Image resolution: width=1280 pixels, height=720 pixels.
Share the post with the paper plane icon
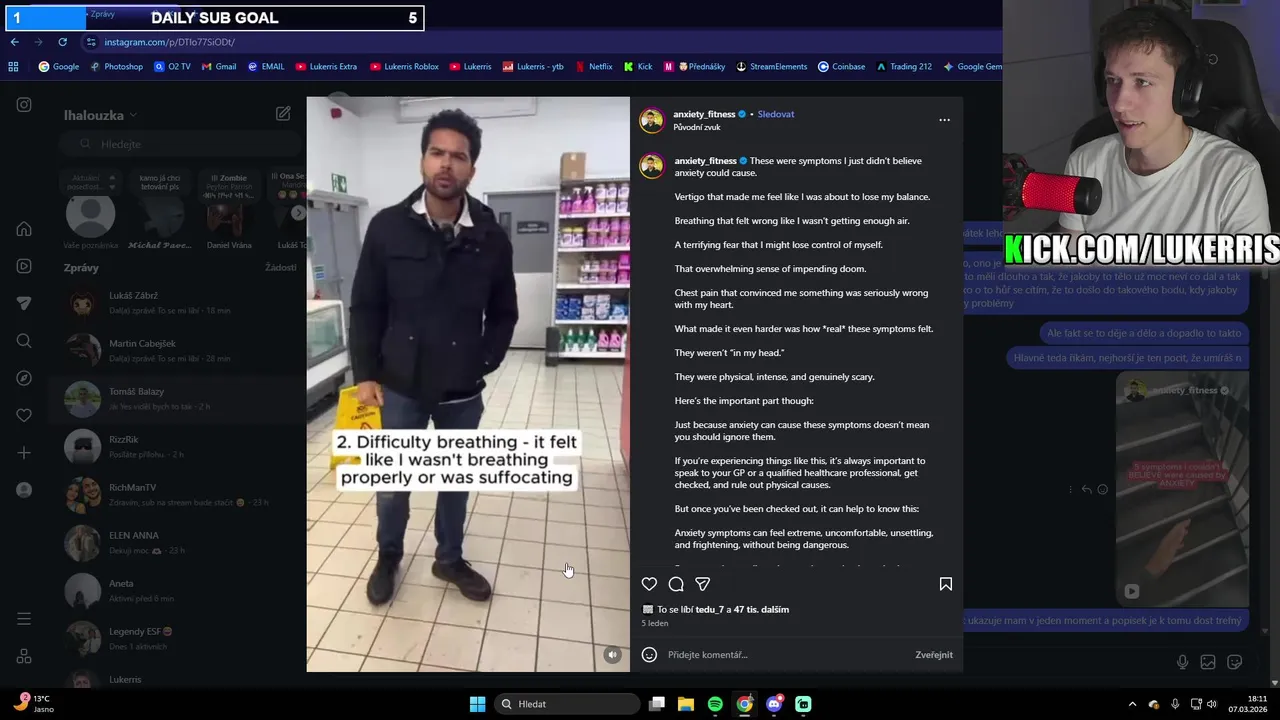click(x=703, y=584)
